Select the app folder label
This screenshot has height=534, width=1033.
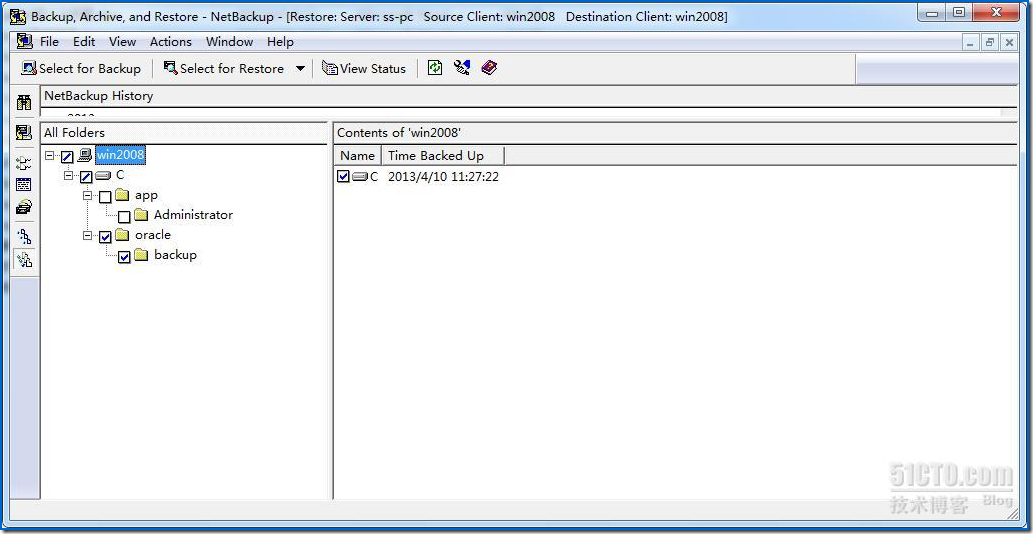tap(146, 195)
